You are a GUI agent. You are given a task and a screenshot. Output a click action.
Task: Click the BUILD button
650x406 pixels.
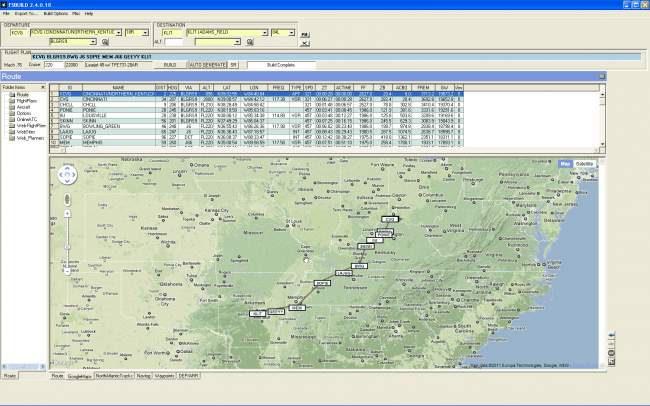click(x=170, y=65)
